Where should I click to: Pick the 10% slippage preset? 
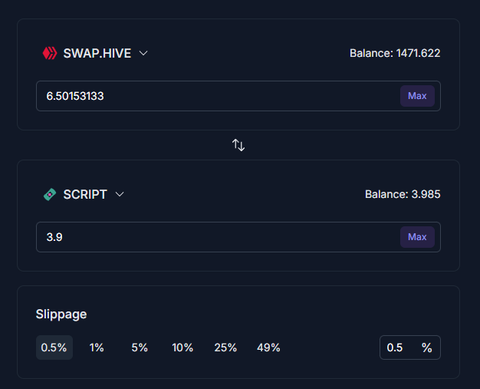183,347
